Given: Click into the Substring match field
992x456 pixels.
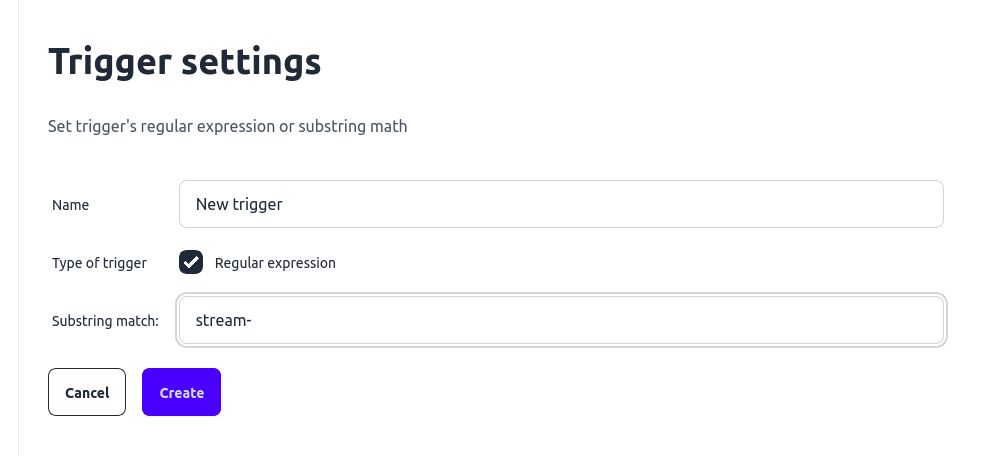Looking at the screenshot, I should (x=560, y=320).
